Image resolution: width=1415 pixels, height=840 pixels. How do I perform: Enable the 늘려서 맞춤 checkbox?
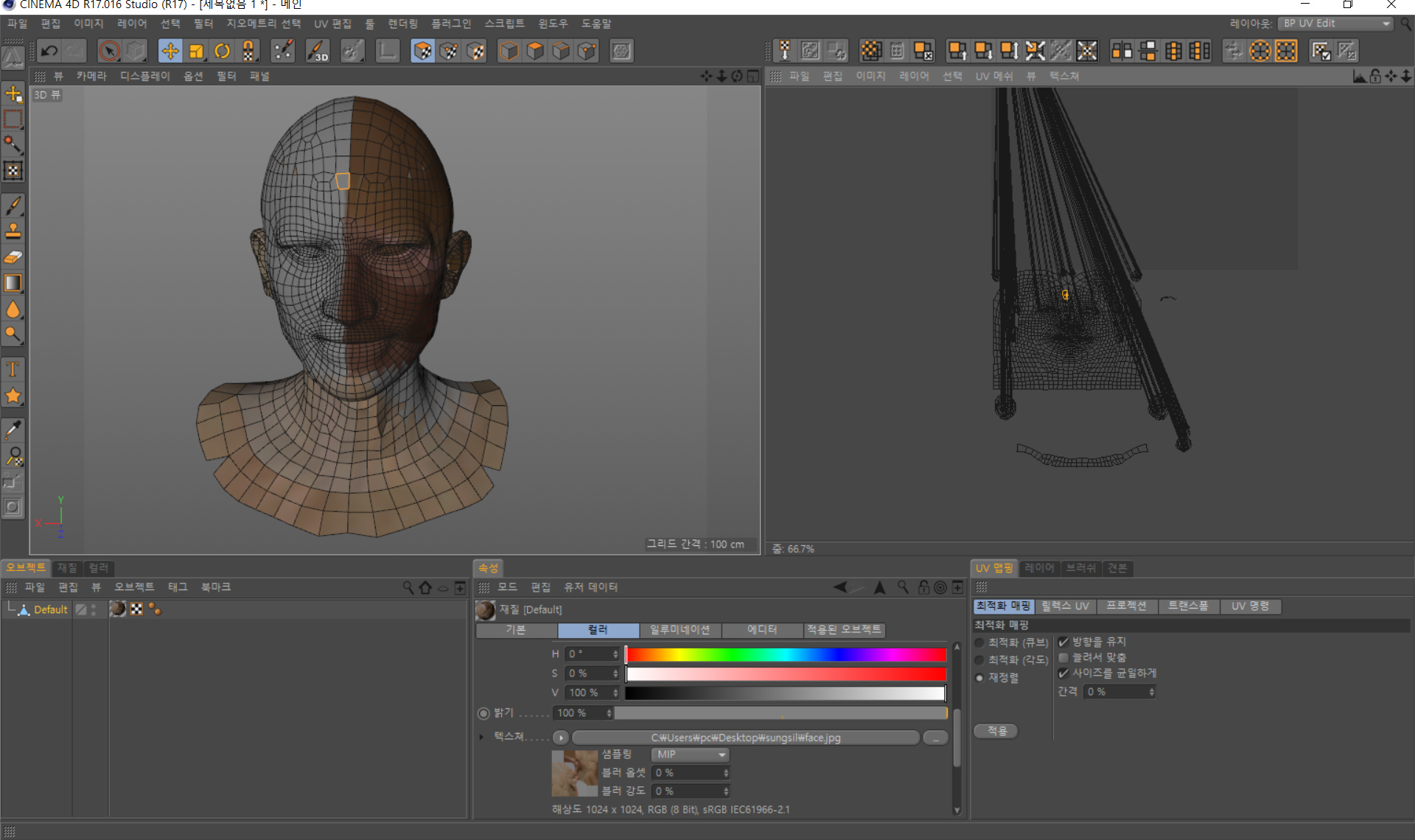pos(1063,657)
